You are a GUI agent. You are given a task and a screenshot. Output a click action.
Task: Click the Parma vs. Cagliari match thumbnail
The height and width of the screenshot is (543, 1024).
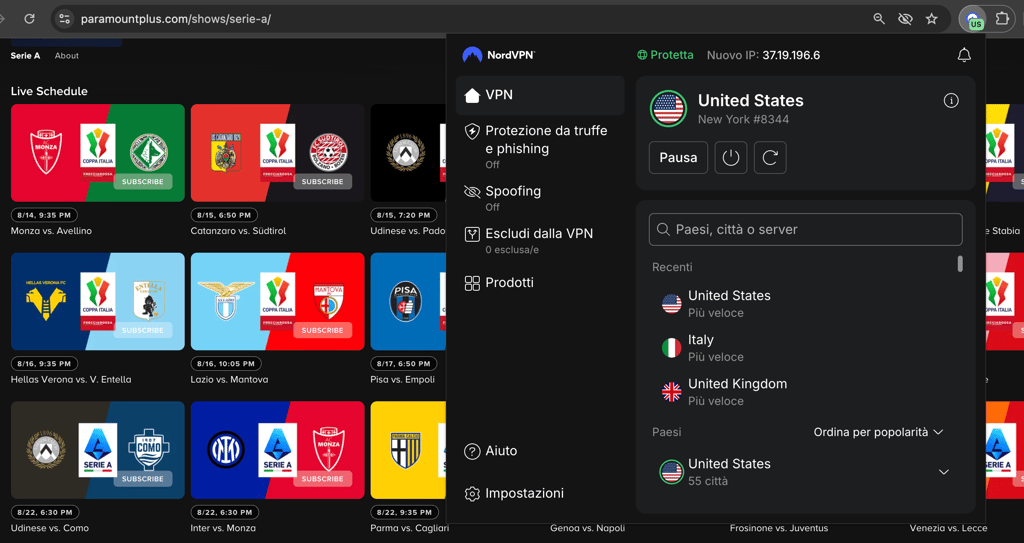pyautogui.click(x=408, y=450)
